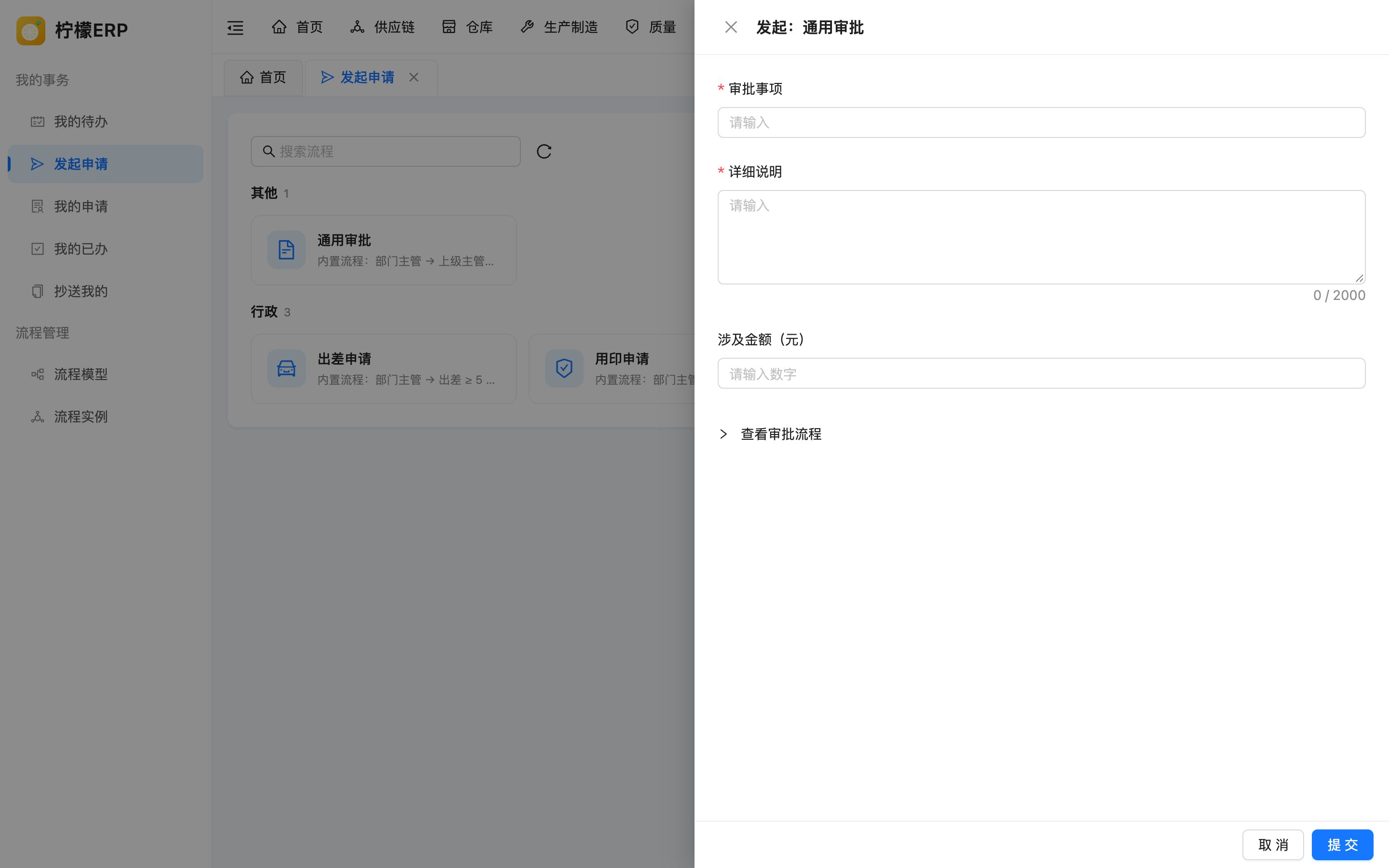The image size is (1389, 868).
Task: Click the 取消 button
Action: pyautogui.click(x=1272, y=844)
